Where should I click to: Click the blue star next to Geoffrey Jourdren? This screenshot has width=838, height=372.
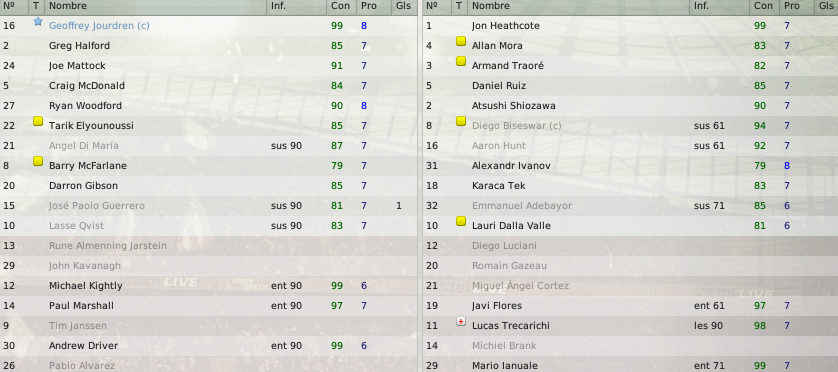tap(37, 22)
